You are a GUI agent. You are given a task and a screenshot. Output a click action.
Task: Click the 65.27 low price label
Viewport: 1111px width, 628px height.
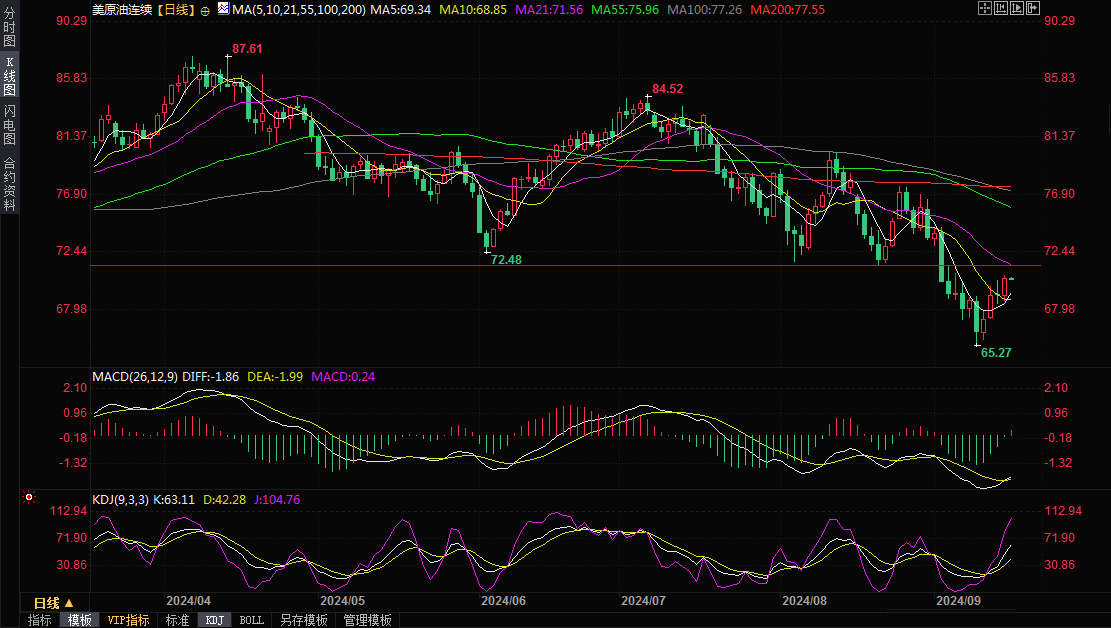click(x=996, y=353)
